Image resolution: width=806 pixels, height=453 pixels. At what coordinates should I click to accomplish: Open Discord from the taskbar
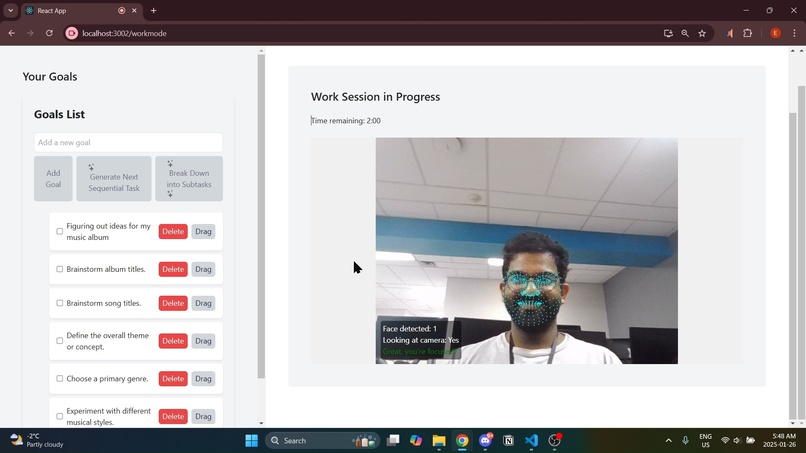click(x=485, y=440)
